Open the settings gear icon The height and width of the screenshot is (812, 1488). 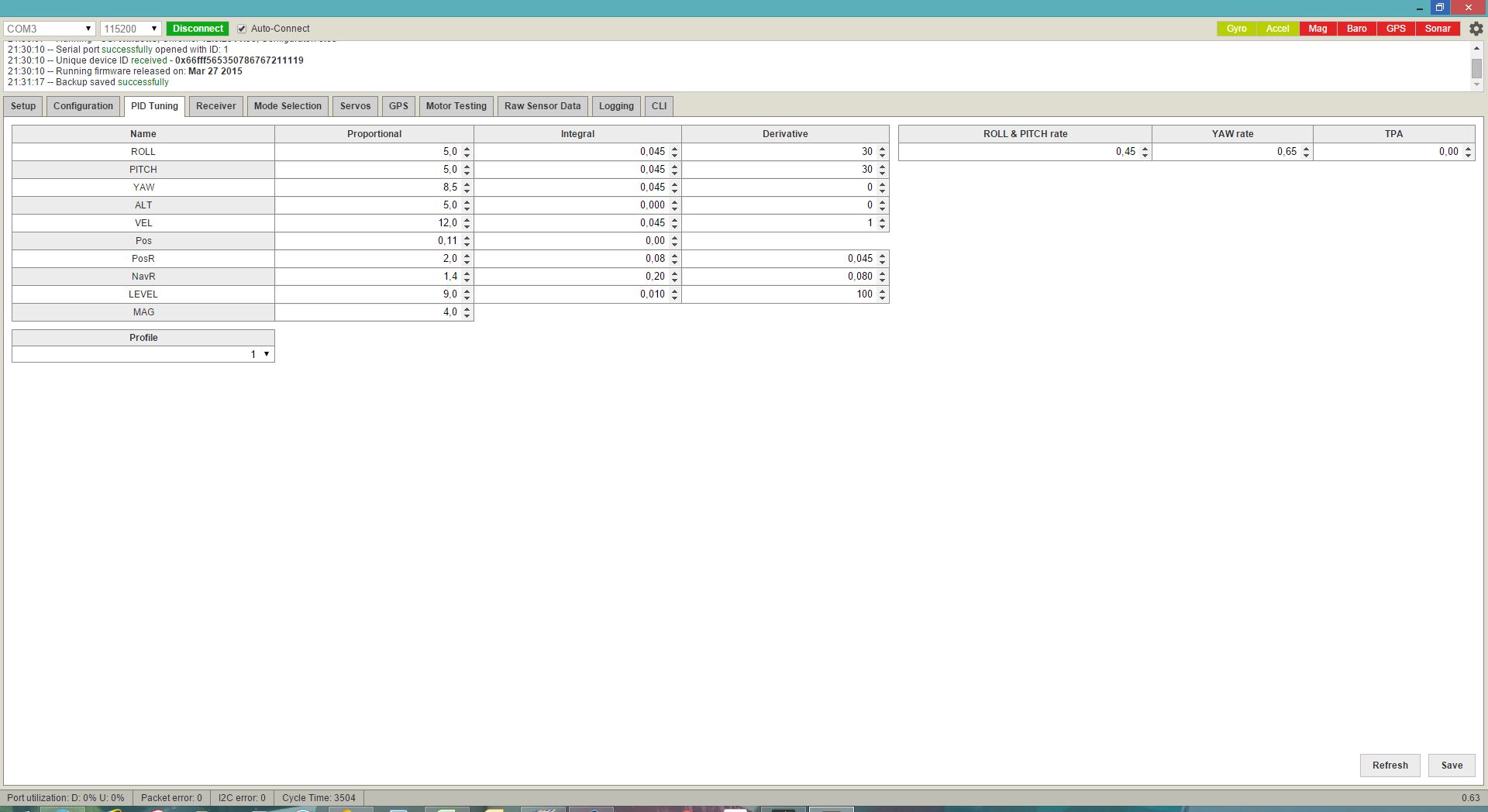[x=1476, y=29]
